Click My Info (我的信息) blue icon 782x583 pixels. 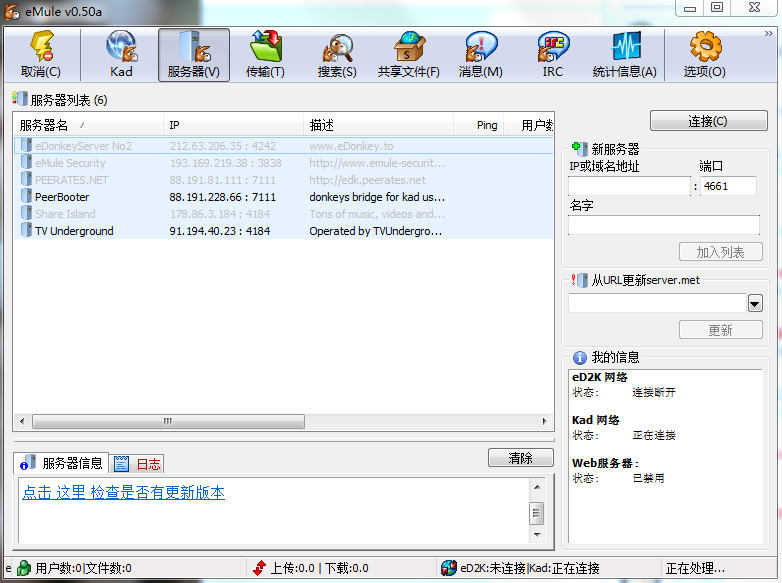[x=580, y=358]
